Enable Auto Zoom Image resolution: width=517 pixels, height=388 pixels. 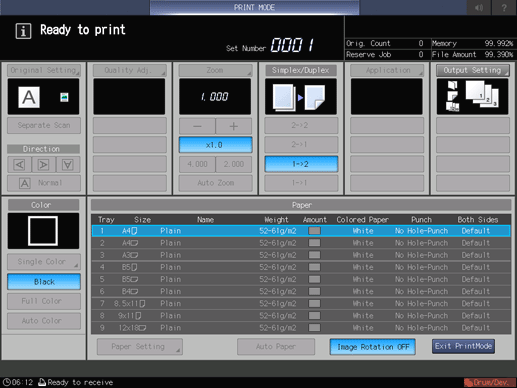click(x=215, y=183)
